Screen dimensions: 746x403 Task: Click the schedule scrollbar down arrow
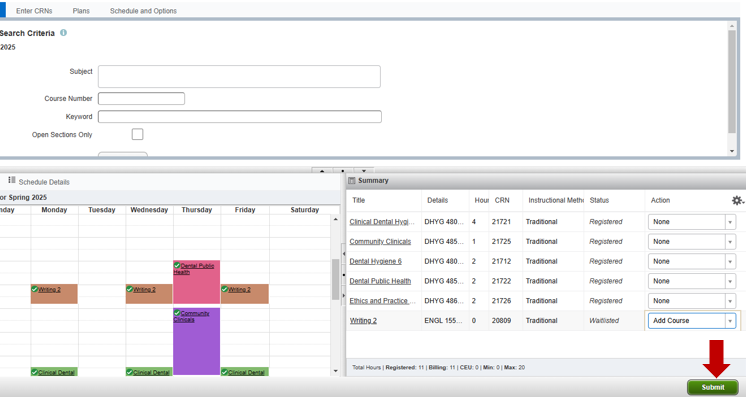pos(336,371)
